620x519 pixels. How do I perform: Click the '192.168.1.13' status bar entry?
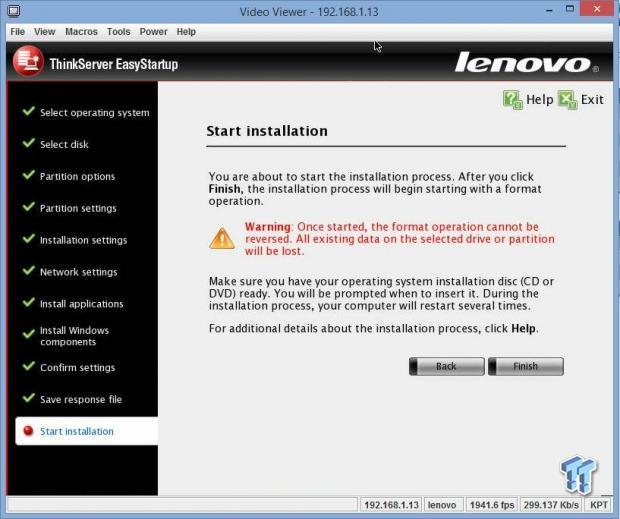coord(391,505)
